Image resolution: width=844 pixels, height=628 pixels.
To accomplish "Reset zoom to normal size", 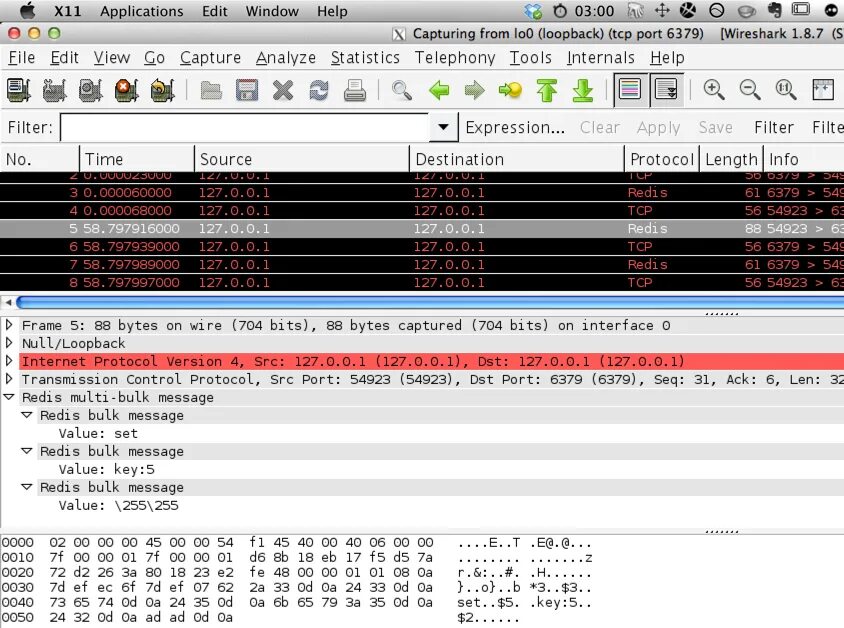I will (x=785, y=89).
